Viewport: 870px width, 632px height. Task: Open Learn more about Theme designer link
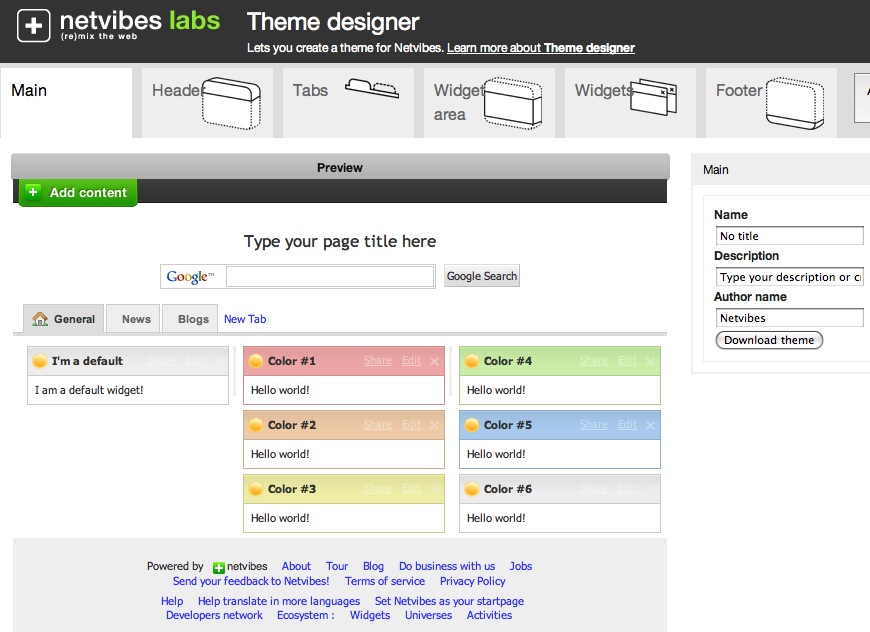click(541, 48)
